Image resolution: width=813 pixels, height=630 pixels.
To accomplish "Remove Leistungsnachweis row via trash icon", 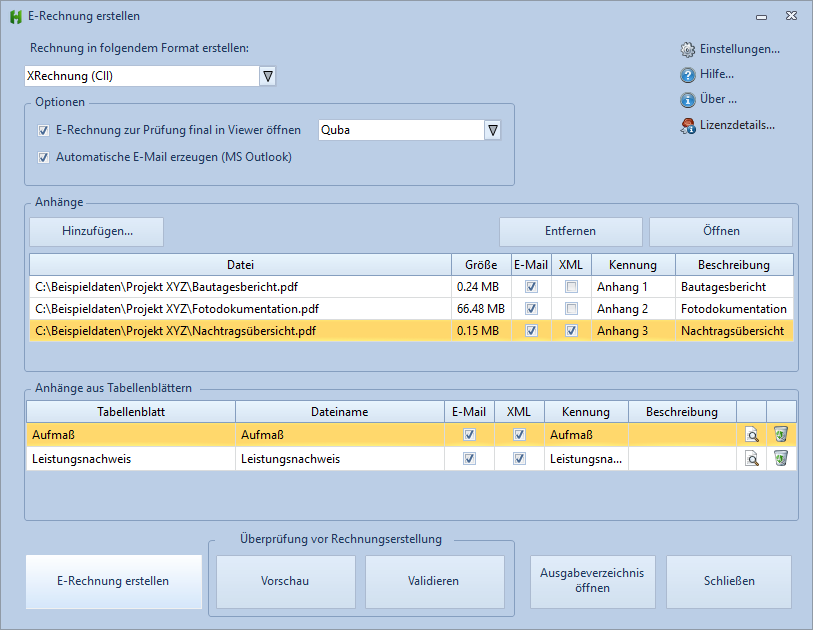I will (781, 458).
